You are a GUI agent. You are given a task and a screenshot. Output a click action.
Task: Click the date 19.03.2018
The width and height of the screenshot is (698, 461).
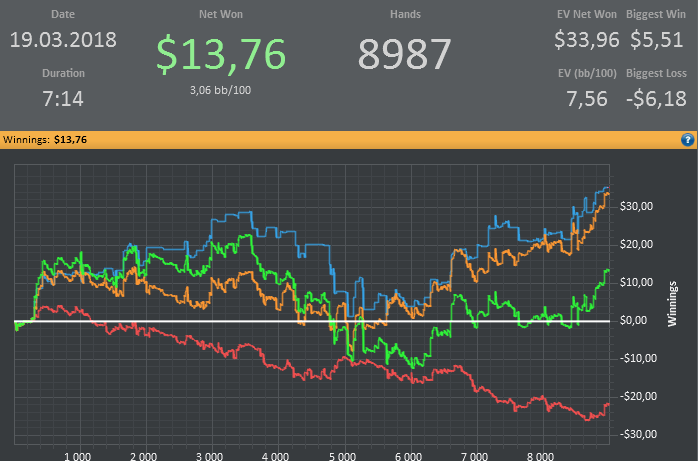tap(63, 40)
